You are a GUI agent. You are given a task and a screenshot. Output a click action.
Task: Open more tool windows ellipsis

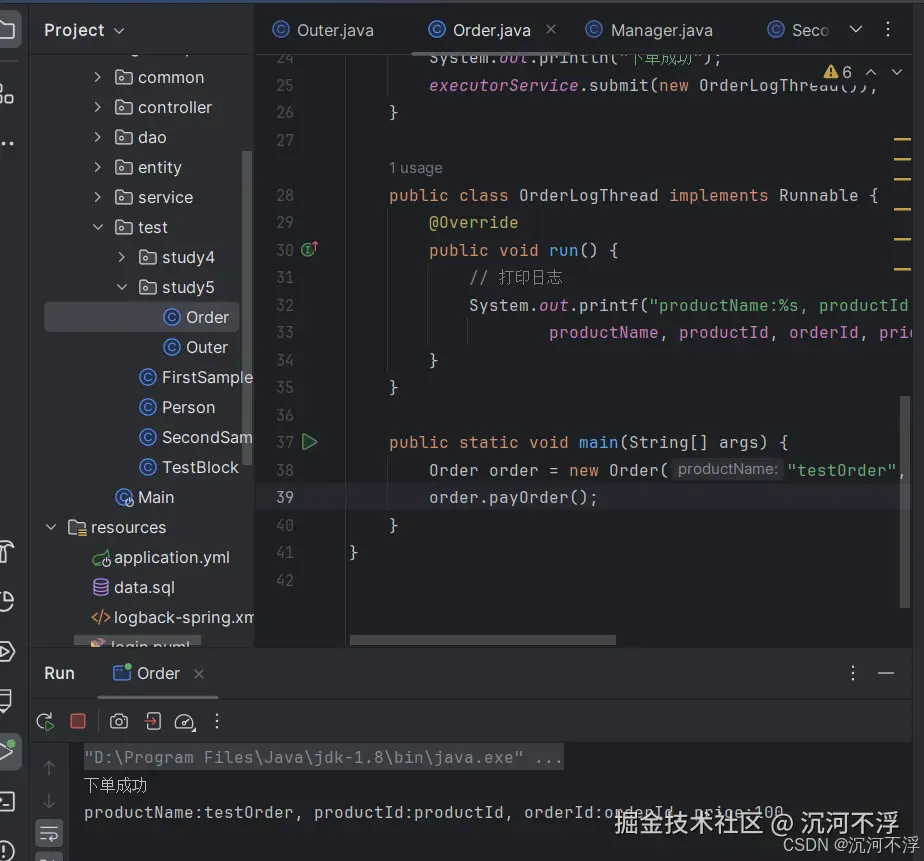point(7,143)
